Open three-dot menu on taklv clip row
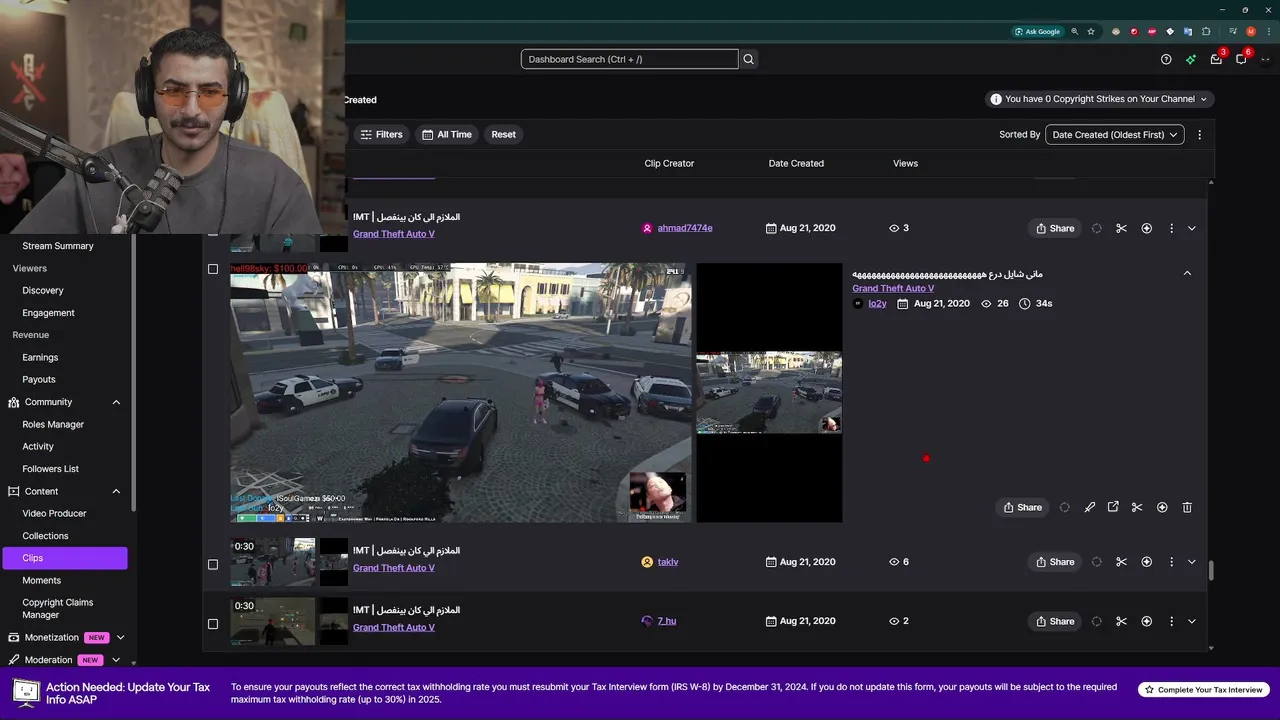The width and height of the screenshot is (1280, 720). click(1172, 562)
